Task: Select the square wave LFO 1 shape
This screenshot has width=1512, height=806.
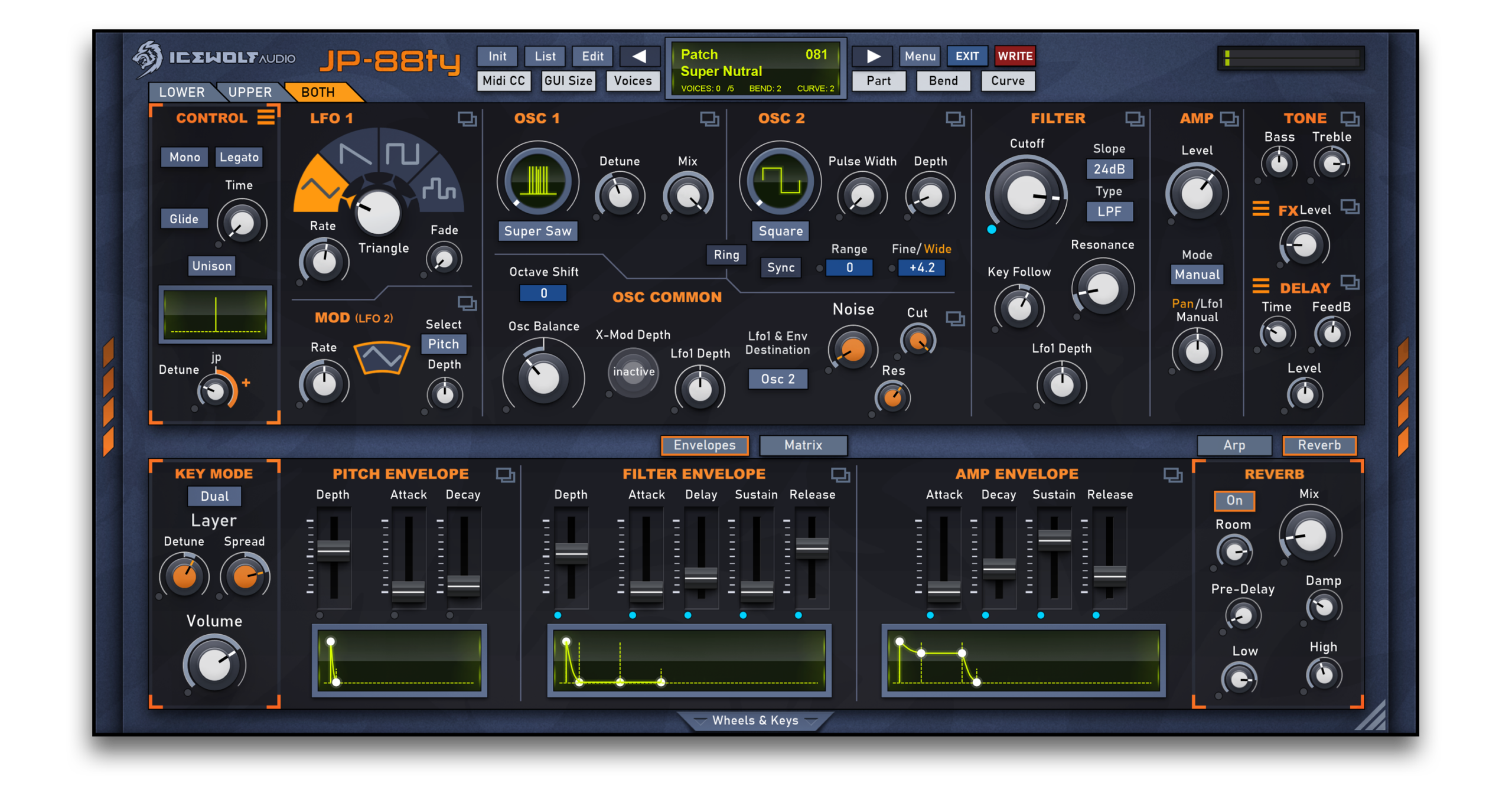Action: (x=403, y=154)
